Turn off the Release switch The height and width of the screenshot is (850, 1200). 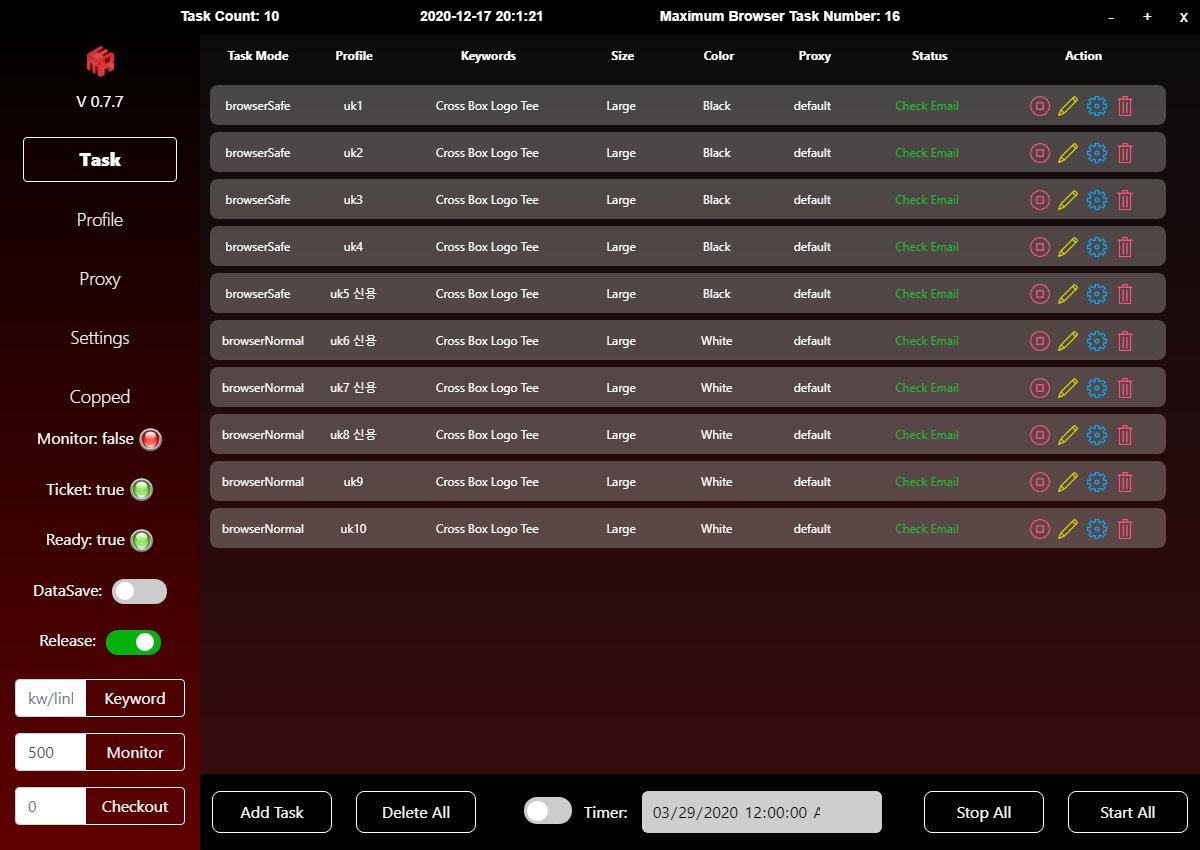click(133, 642)
